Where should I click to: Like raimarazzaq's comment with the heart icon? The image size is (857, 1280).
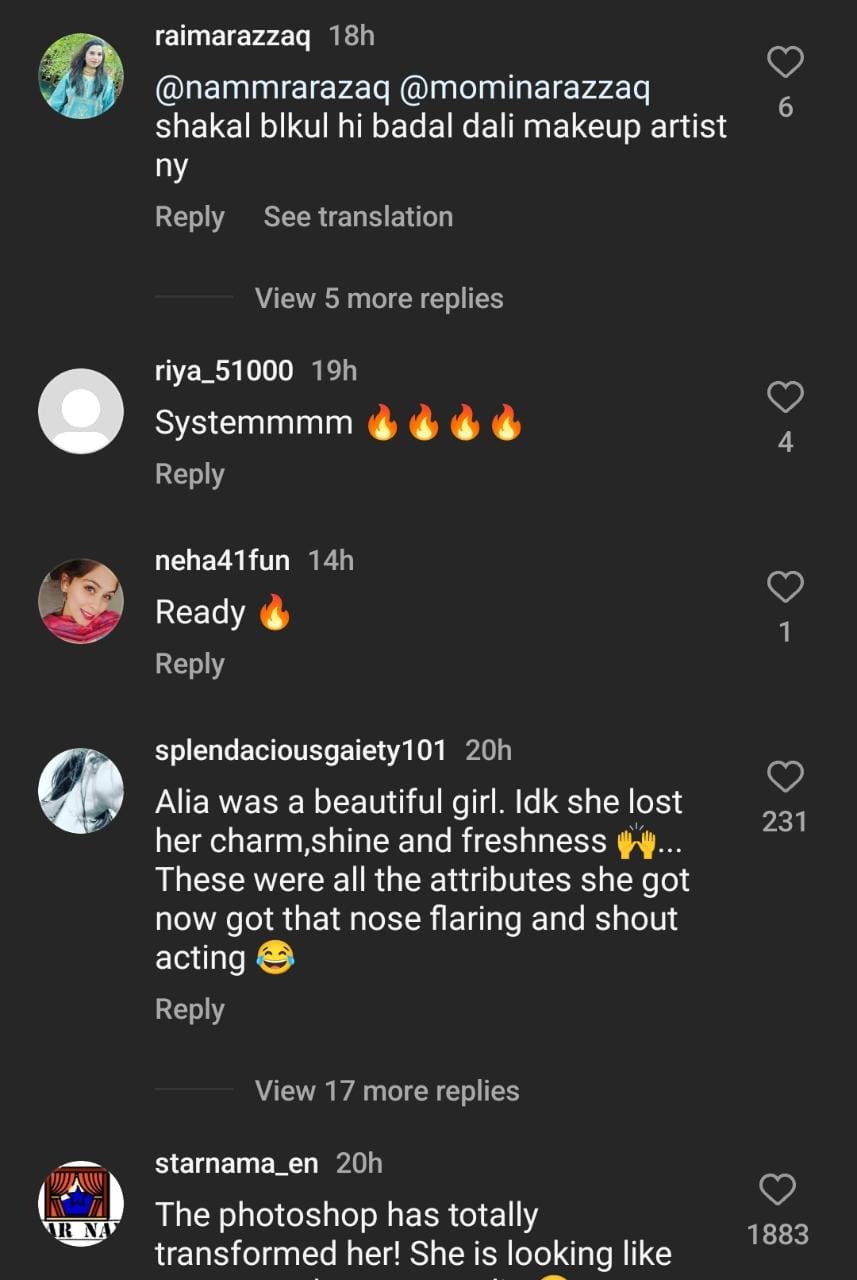[785, 62]
